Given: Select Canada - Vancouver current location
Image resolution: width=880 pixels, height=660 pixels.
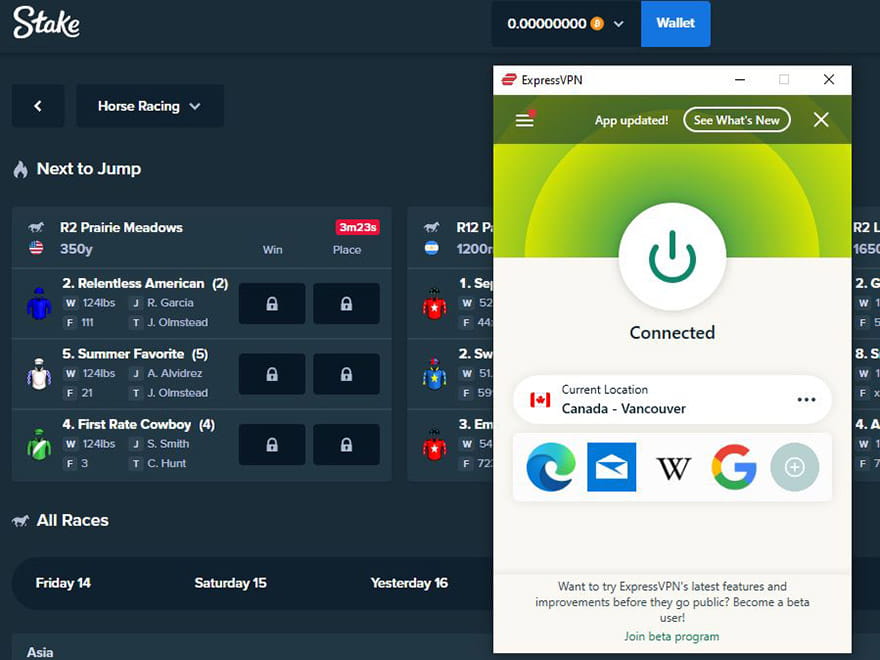Looking at the screenshot, I should coord(672,400).
